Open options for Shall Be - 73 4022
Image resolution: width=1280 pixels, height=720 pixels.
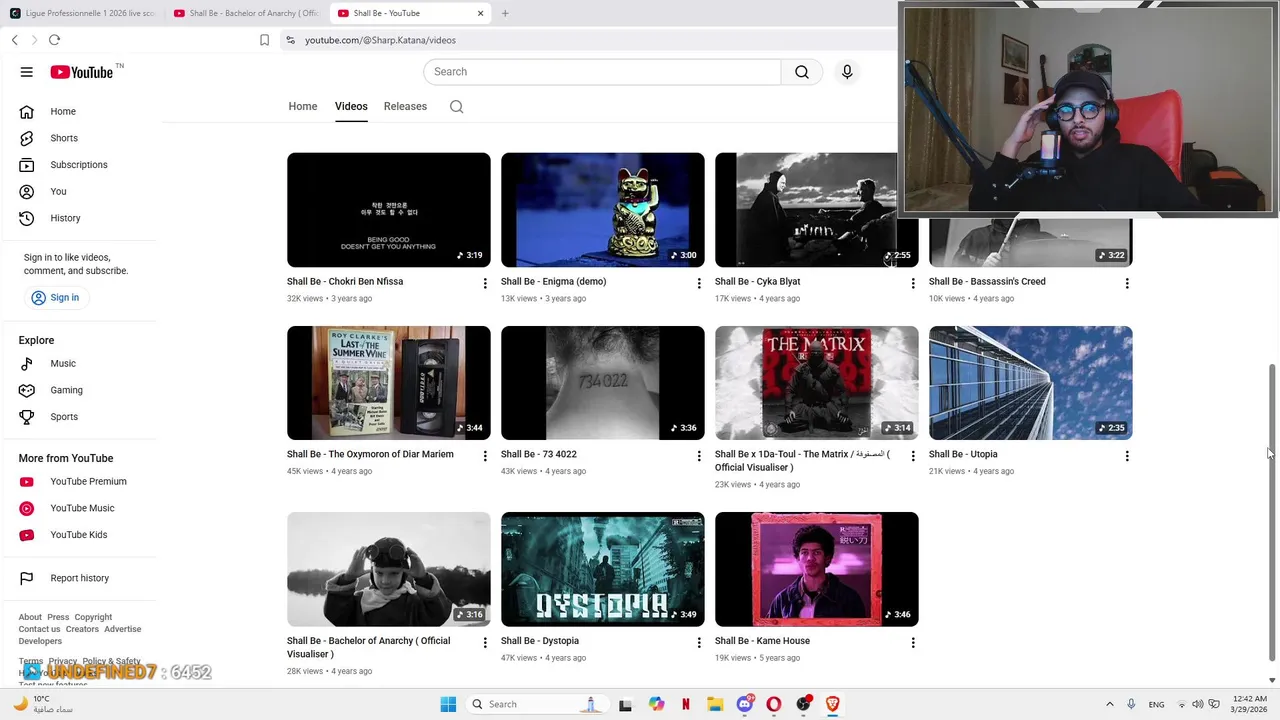[699, 456]
